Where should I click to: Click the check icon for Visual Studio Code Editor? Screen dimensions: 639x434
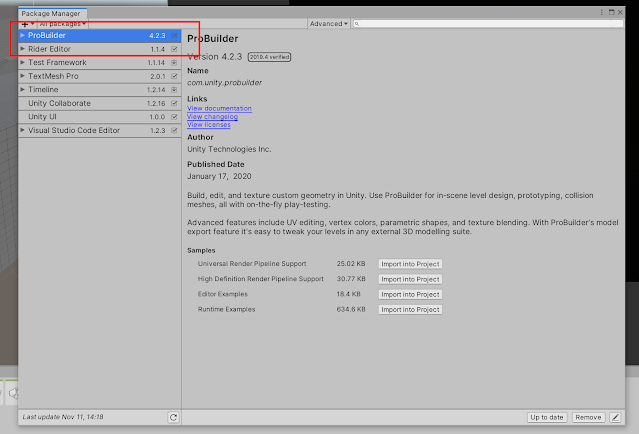tap(174, 130)
